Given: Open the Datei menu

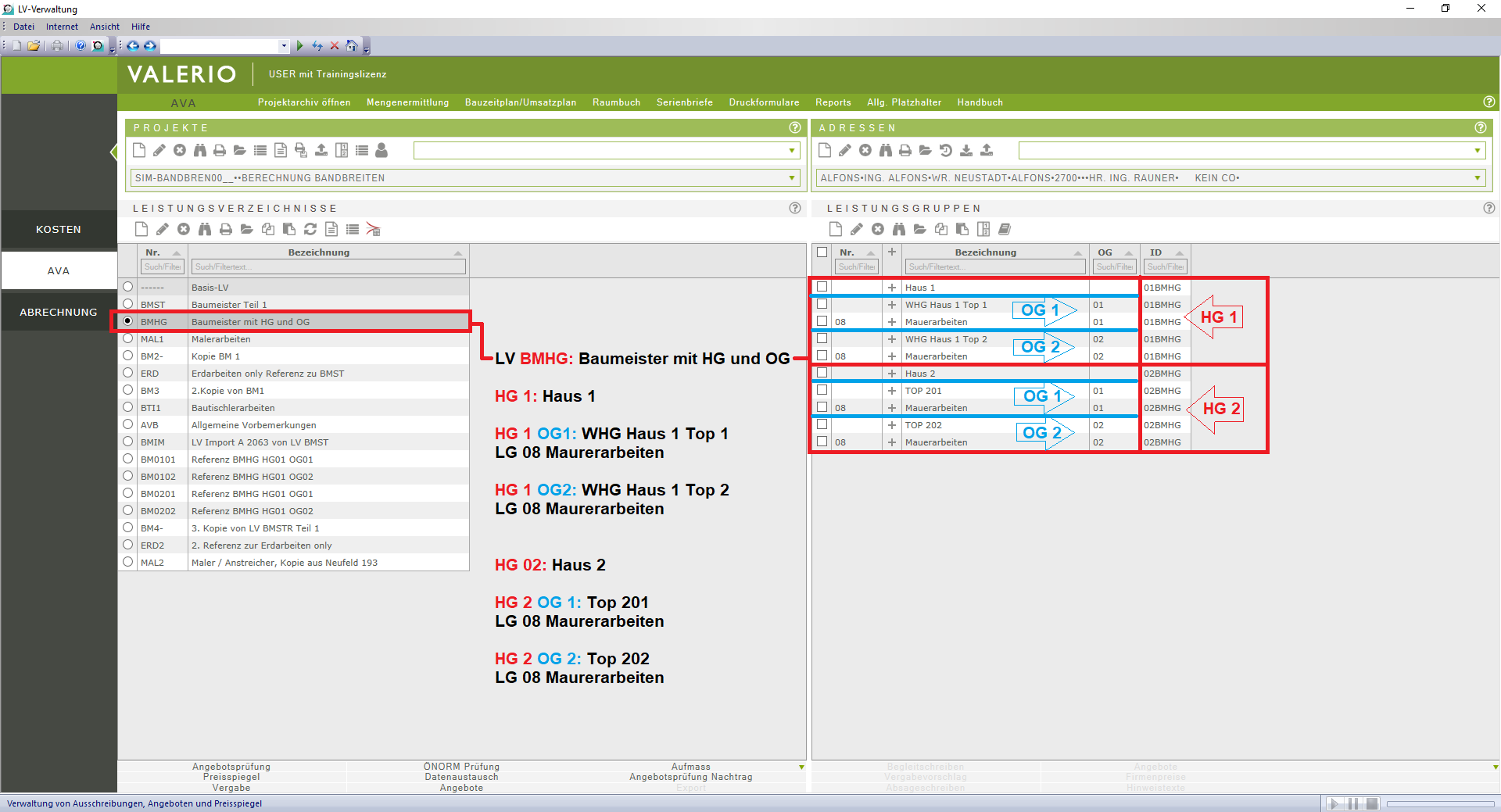Looking at the screenshot, I should pyautogui.click(x=23, y=27).
